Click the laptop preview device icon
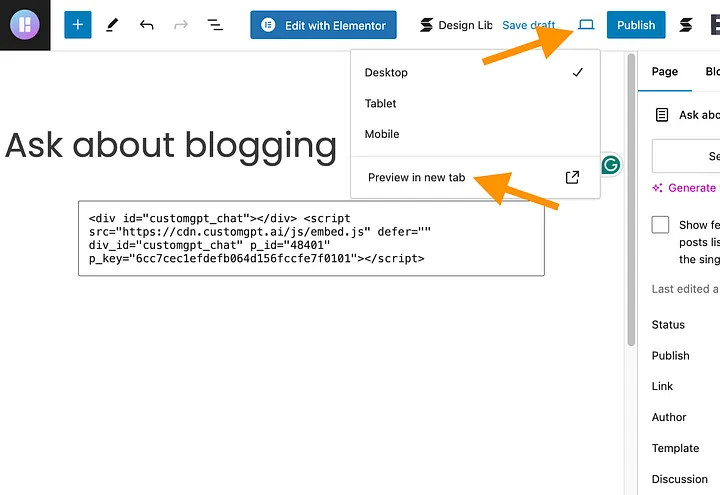This screenshot has height=495, width=720. click(586, 25)
